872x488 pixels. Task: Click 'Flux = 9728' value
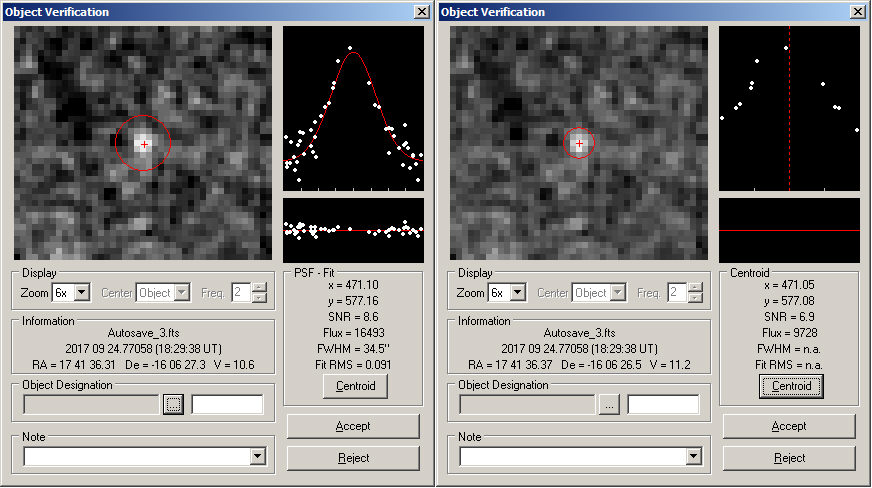pos(789,333)
